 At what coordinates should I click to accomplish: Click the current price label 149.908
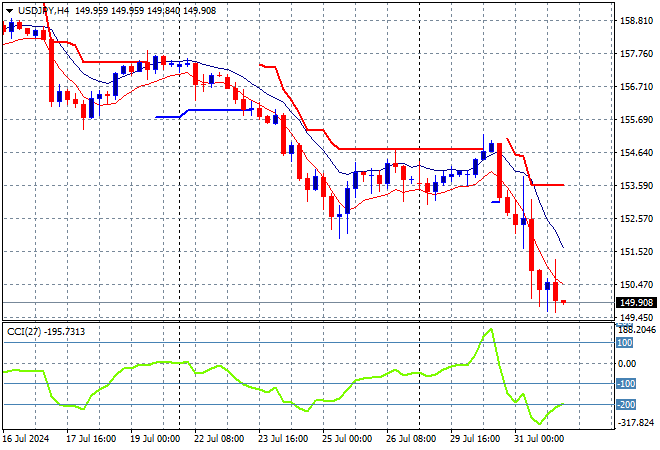tap(636, 303)
